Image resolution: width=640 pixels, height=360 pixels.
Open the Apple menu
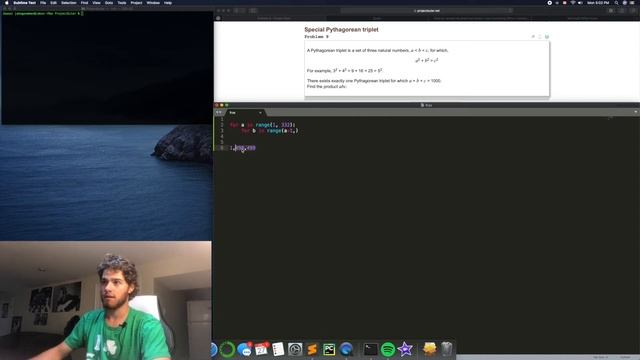[x=7, y=2]
